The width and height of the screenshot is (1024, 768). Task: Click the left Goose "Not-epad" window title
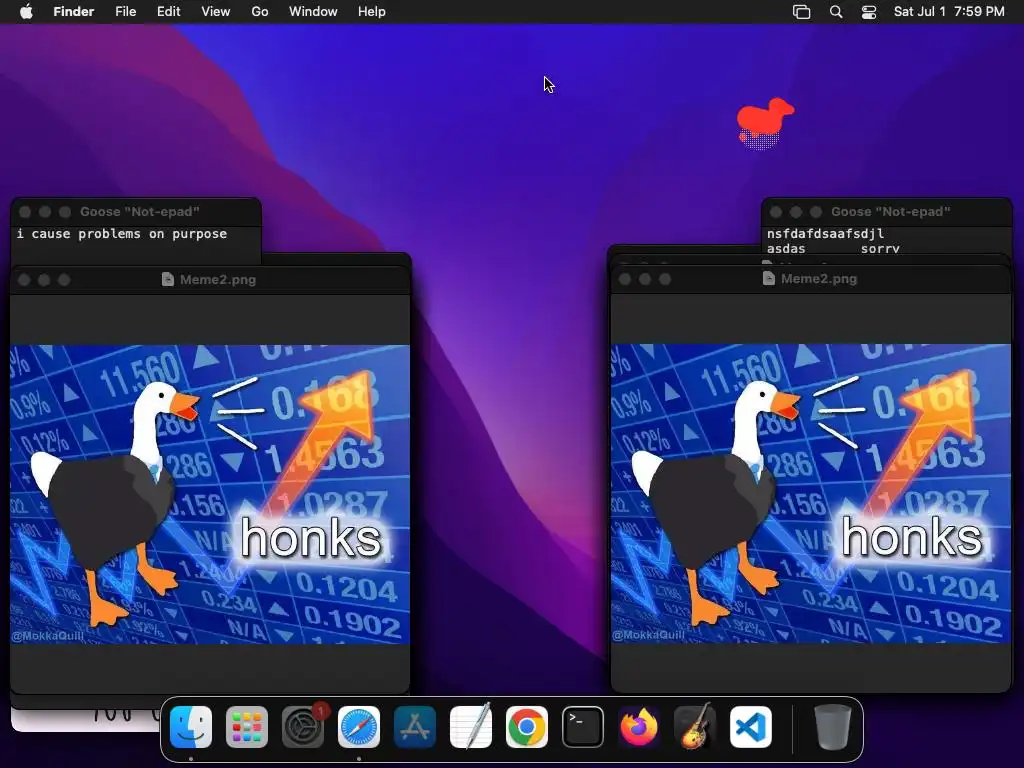coord(140,212)
